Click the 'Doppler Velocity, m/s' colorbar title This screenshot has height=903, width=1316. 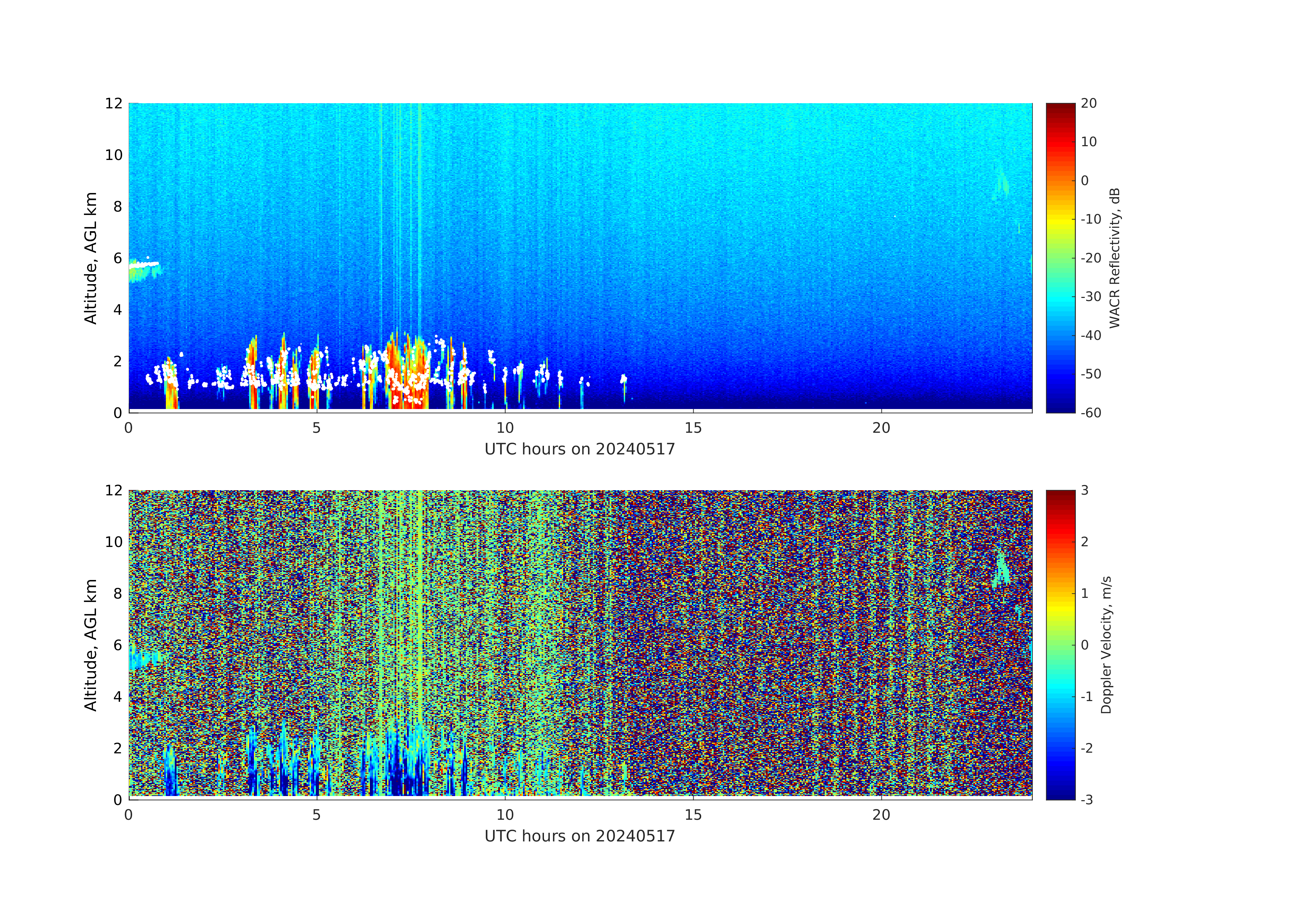tap(1106, 644)
